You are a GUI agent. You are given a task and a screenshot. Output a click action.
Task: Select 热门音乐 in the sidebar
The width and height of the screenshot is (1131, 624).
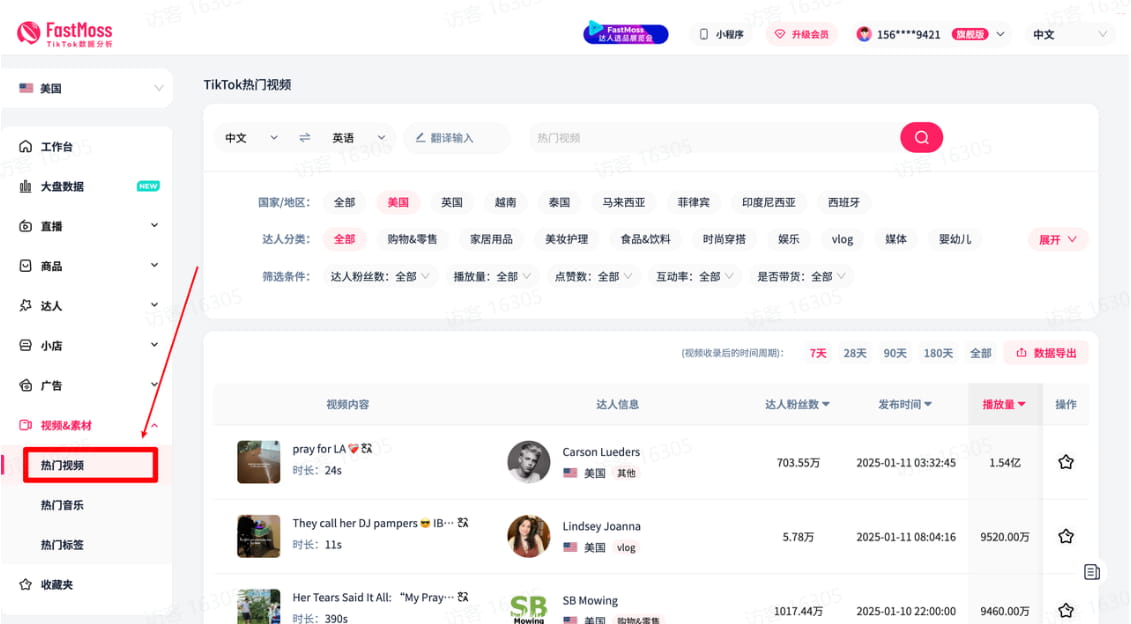pos(62,505)
